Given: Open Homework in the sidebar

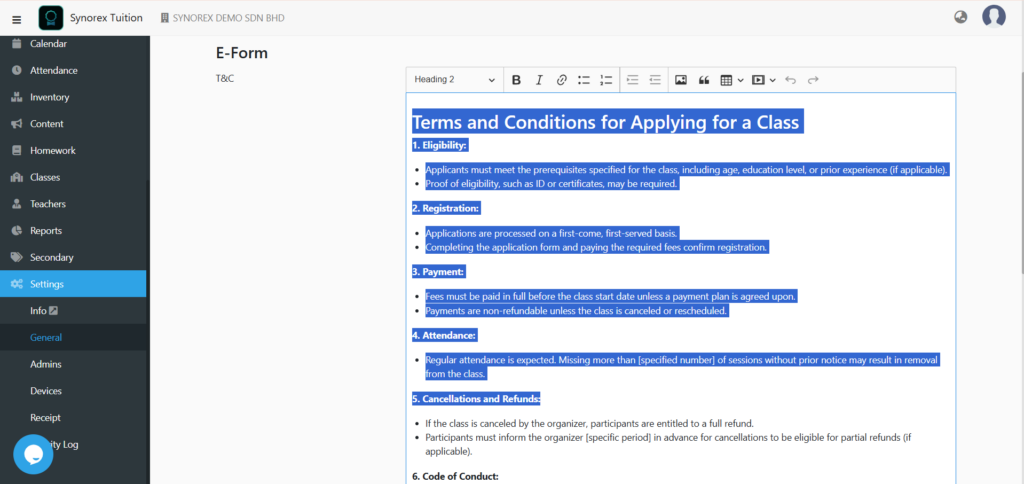Looking at the screenshot, I should click(x=73, y=150).
